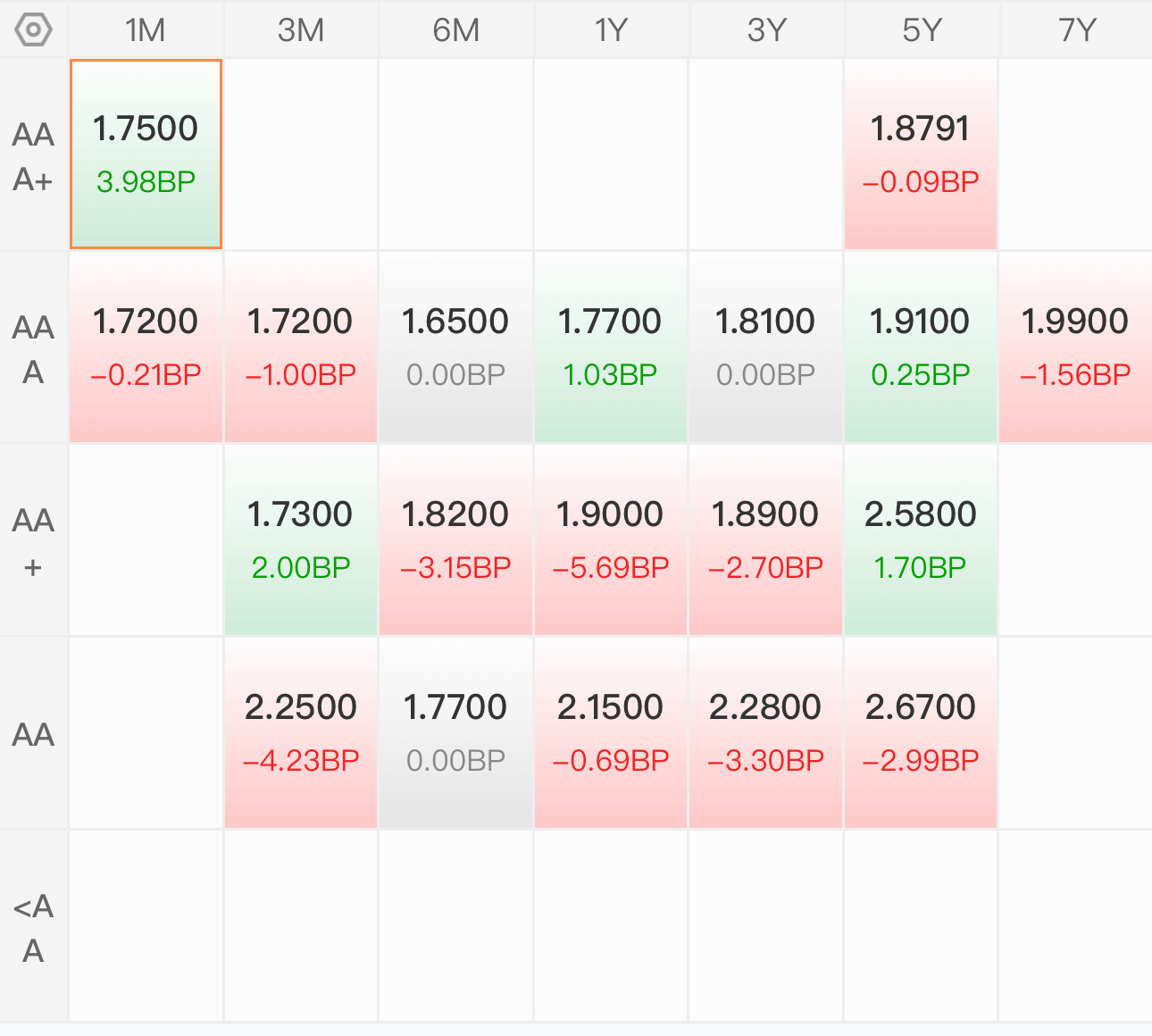Viewport: 1152px width, 1036px height.
Task: Click the AAA+ row label
Action: [33, 156]
